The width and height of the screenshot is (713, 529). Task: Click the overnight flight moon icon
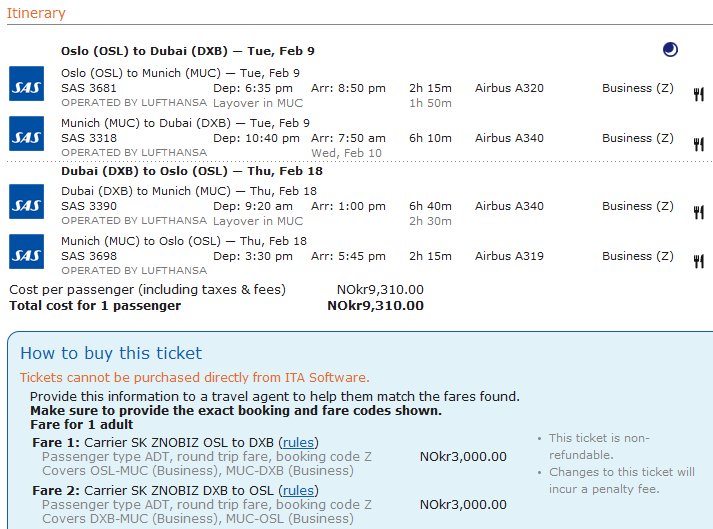click(x=670, y=50)
